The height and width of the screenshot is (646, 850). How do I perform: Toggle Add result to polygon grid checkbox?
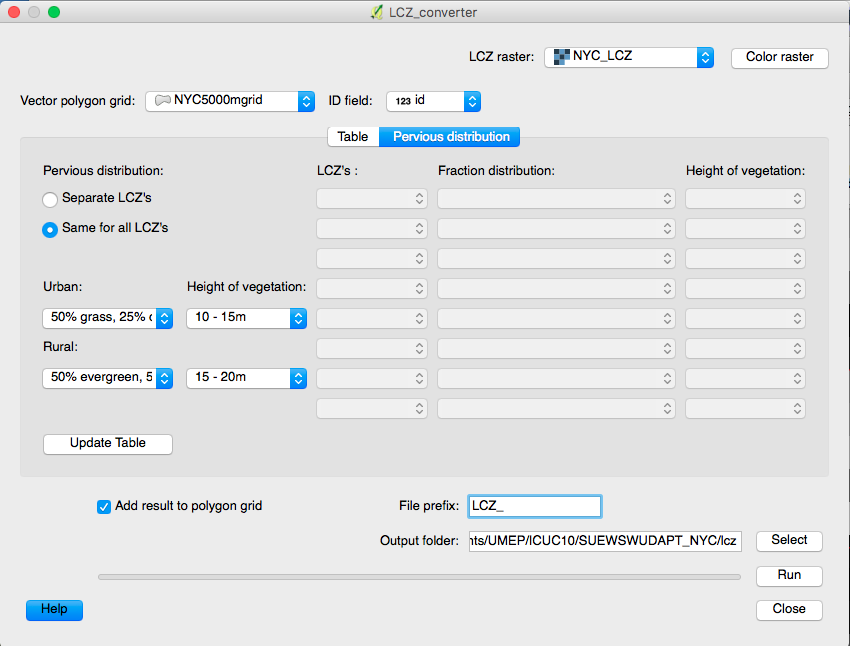click(x=104, y=507)
